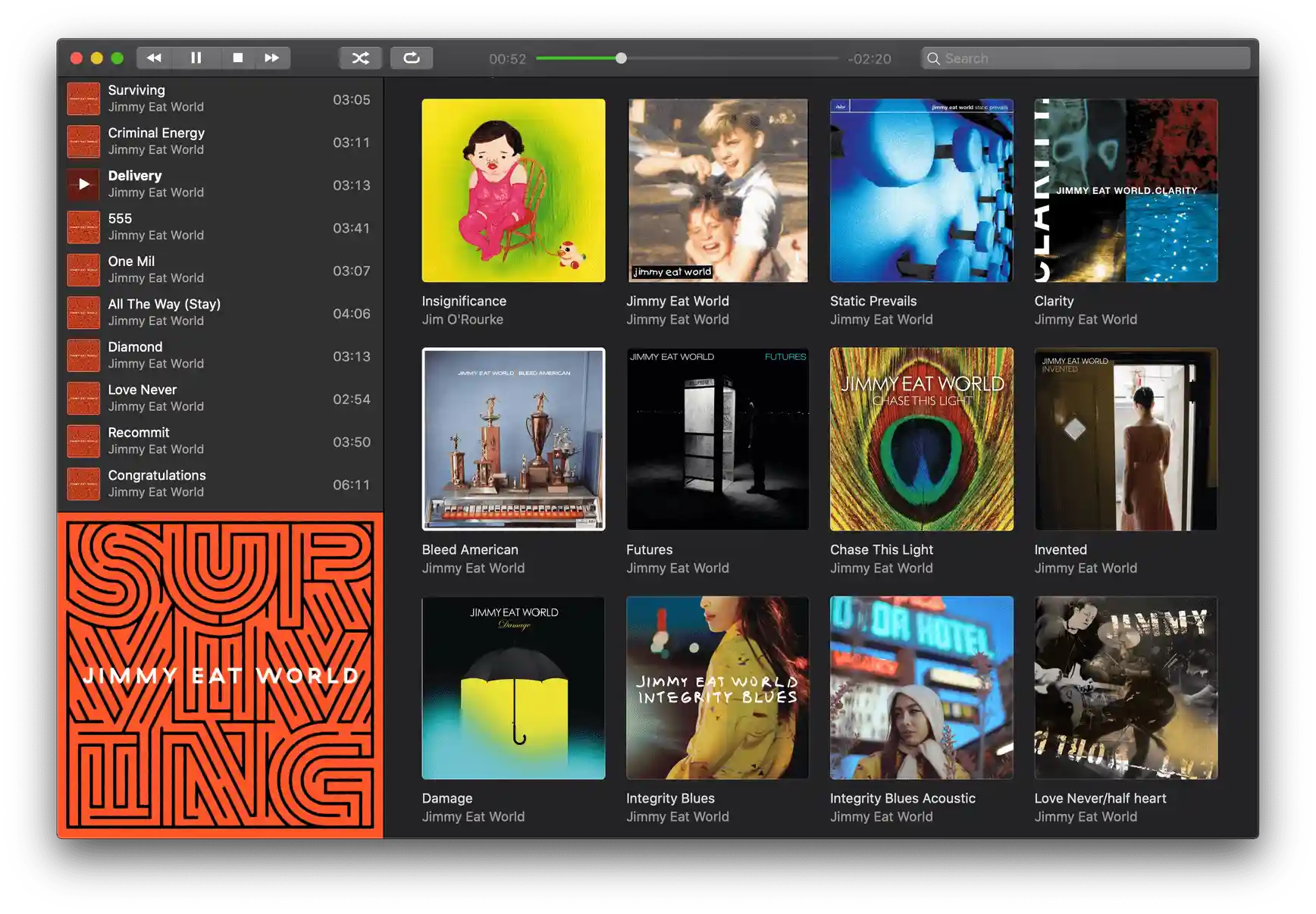Screen dimensions: 1316x914
Task: Select the Criminal Energy track
Action: coord(220,142)
